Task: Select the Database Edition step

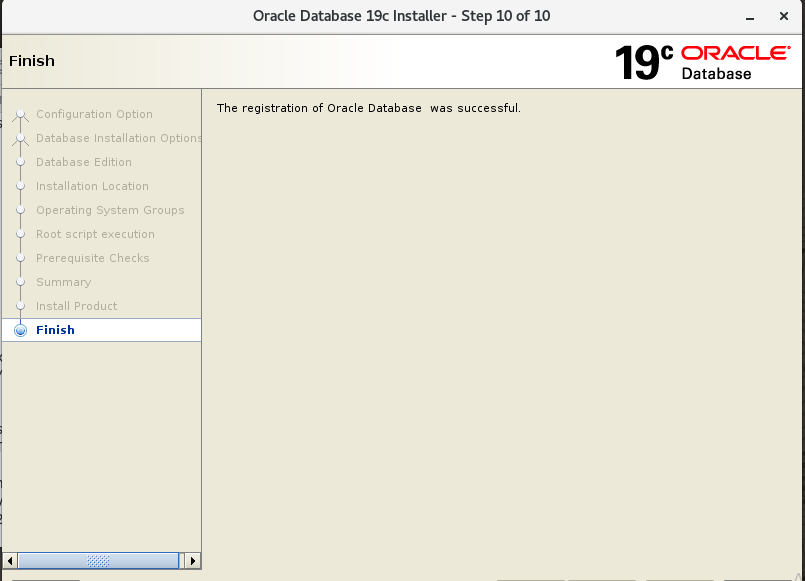Action: [x=84, y=162]
